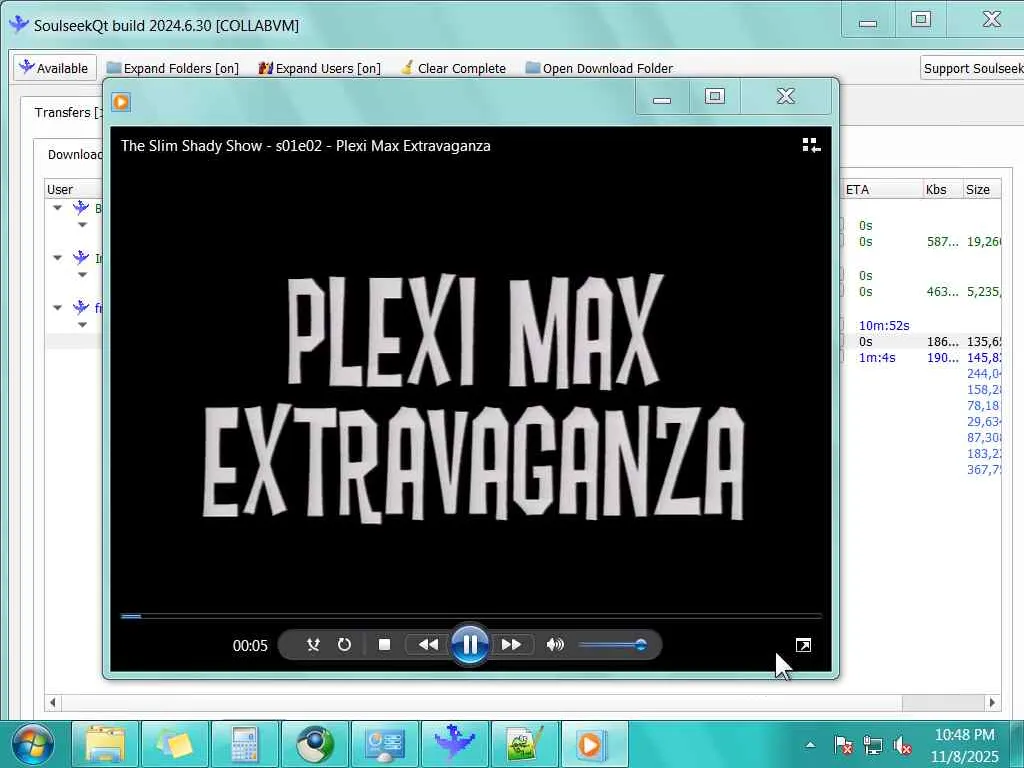This screenshot has height=768, width=1024.
Task: Toggle Expand Users option
Action: 319,68
